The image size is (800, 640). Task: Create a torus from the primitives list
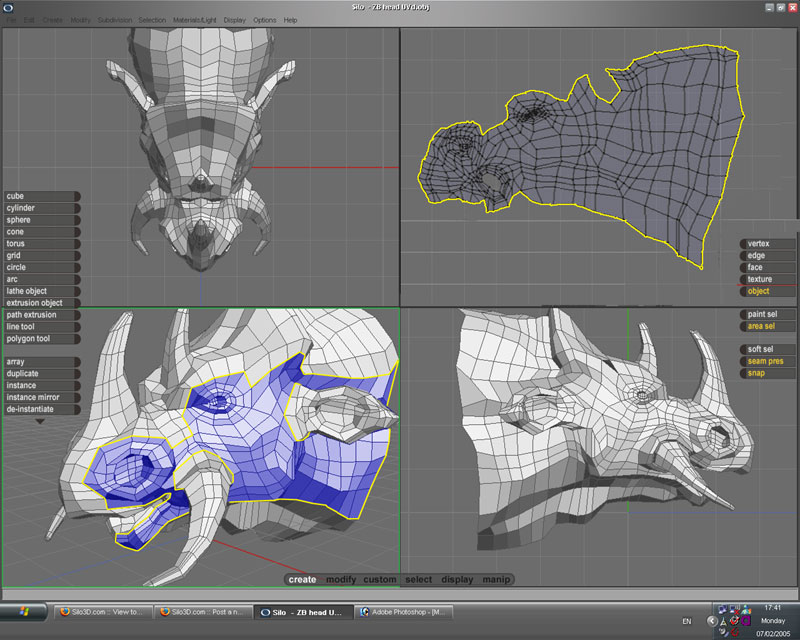(x=40, y=244)
